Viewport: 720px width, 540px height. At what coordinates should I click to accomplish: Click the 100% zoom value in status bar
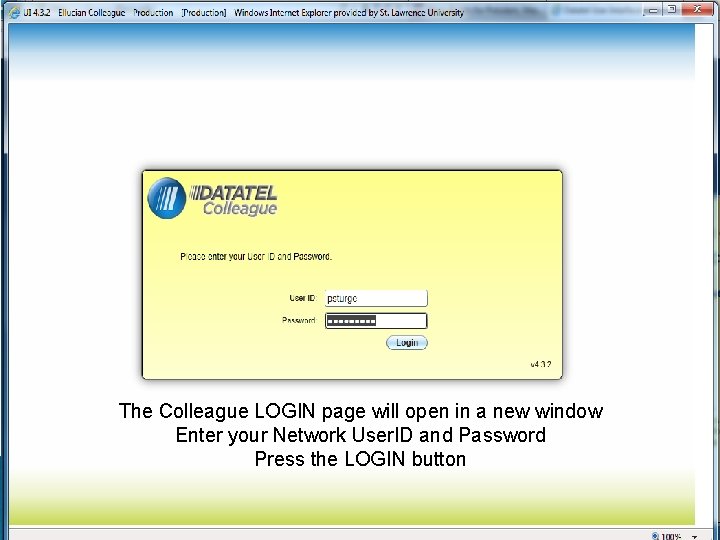pyautogui.click(x=671, y=536)
